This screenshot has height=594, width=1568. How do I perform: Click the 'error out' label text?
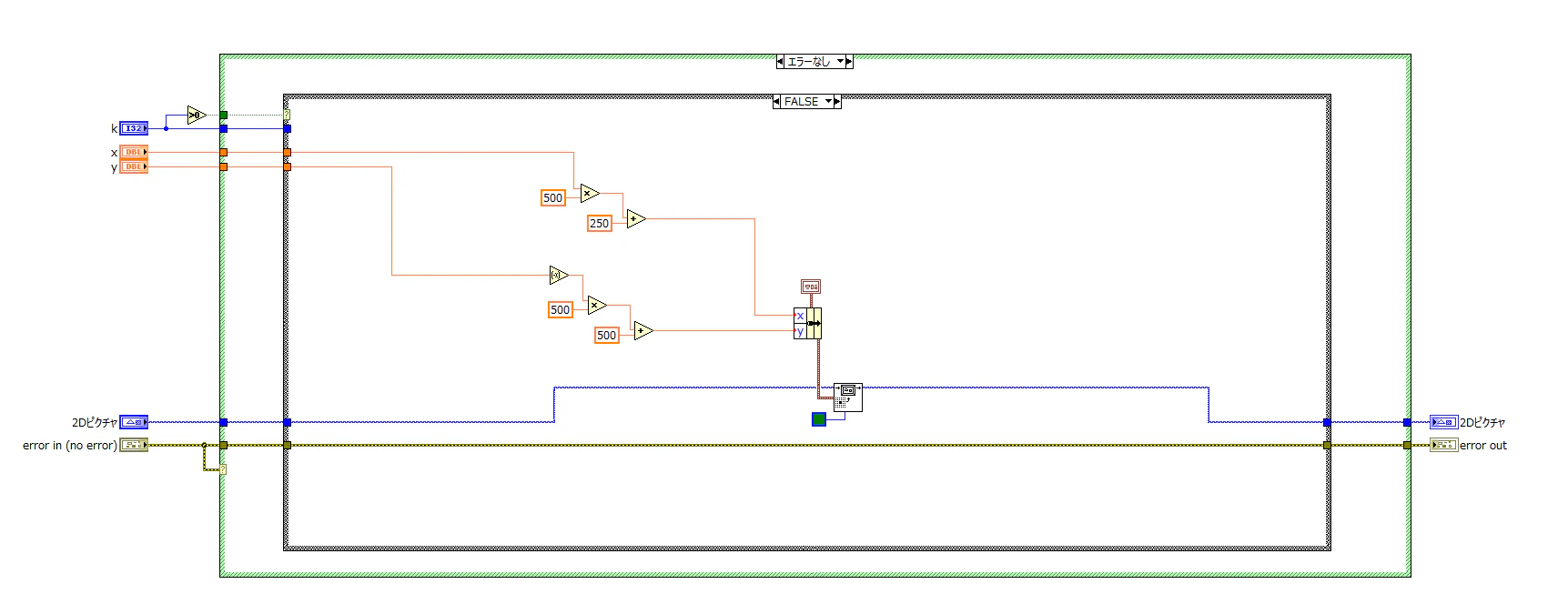point(1483,446)
